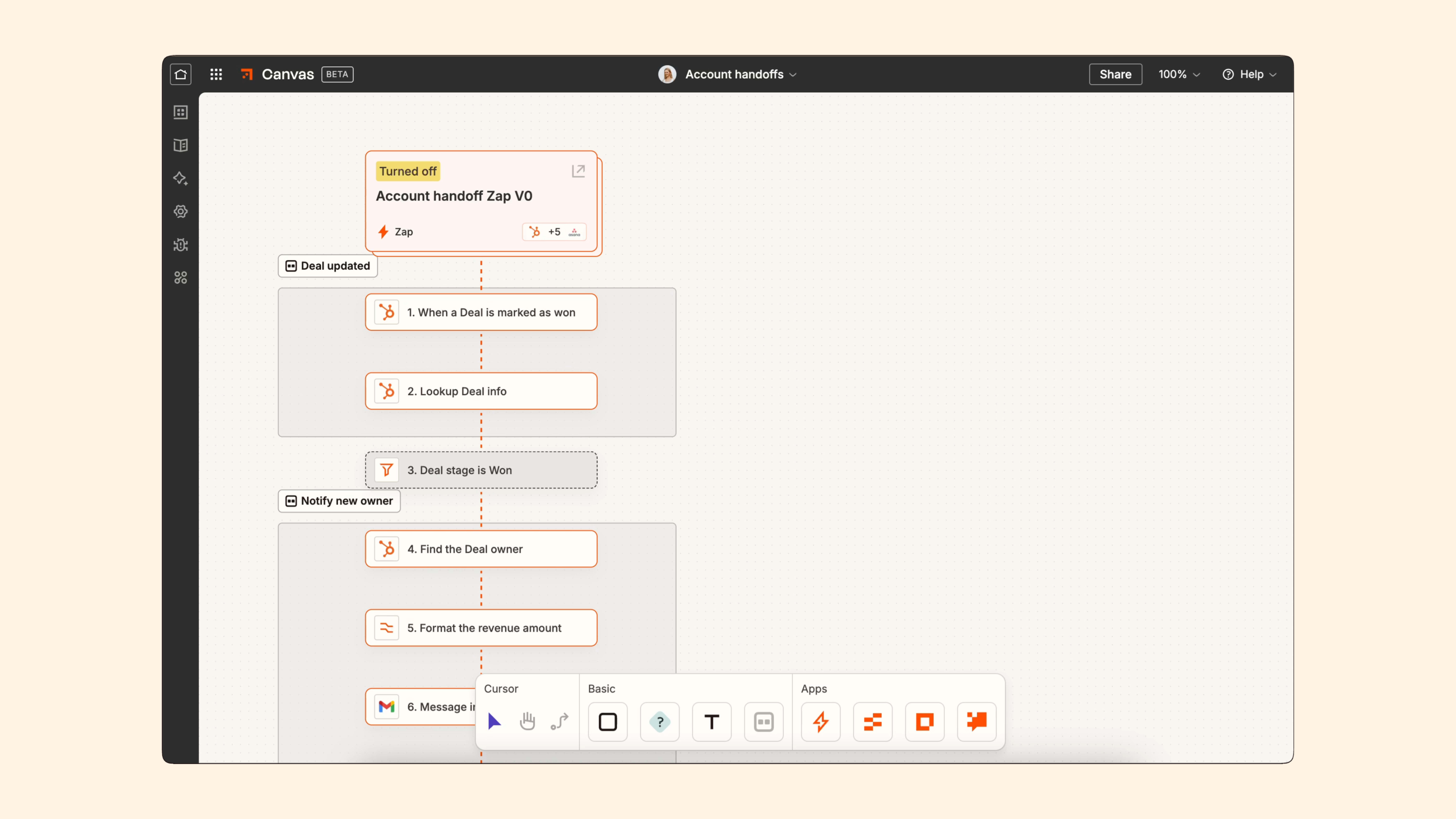Select step 4 Find the Deal owner
This screenshot has width=1456, height=819.
pos(481,549)
